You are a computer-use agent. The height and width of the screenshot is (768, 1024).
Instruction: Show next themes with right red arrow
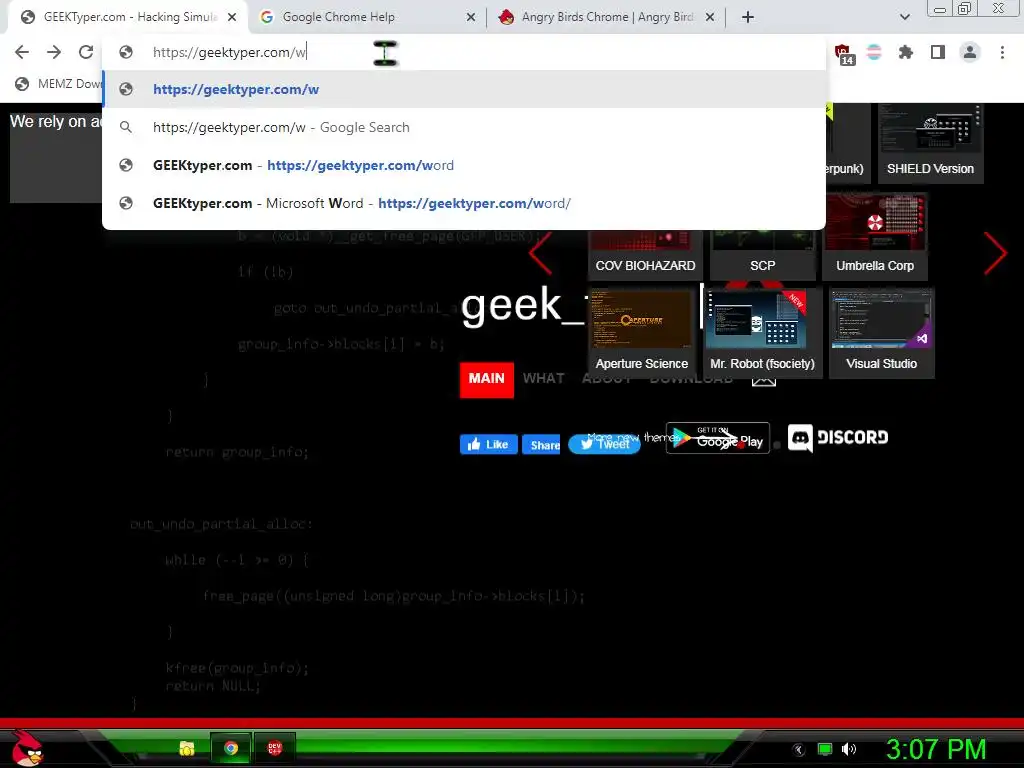(x=995, y=253)
